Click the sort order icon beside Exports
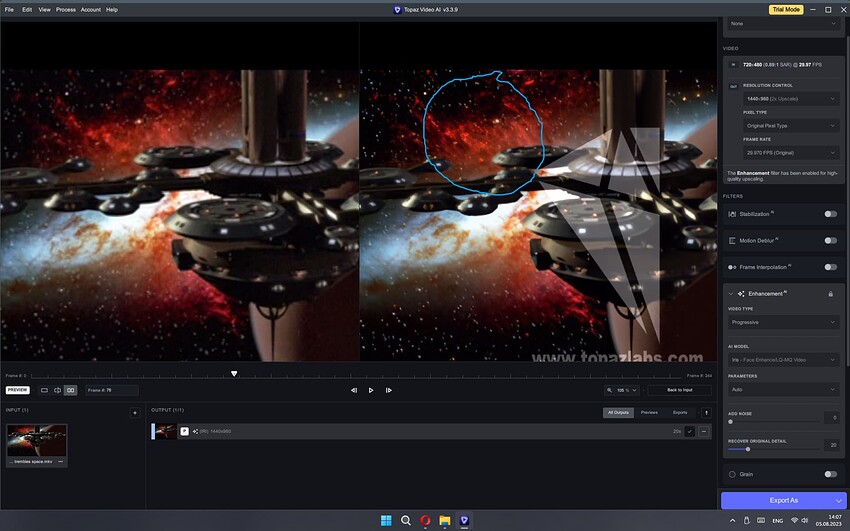Image resolution: width=850 pixels, height=531 pixels. click(706, 413)
